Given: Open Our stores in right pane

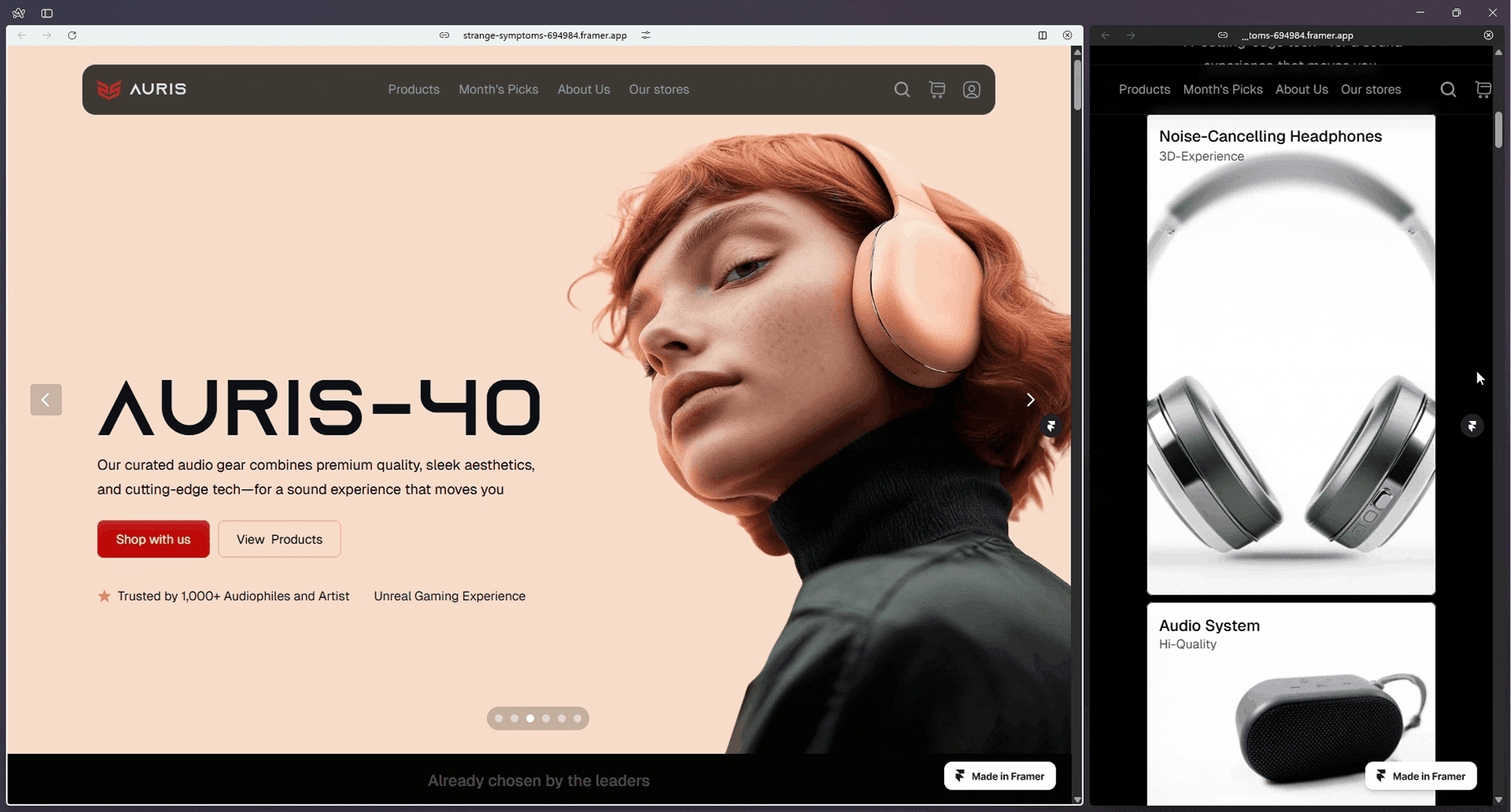Looking at the screenshot, I should point(1371,90).
